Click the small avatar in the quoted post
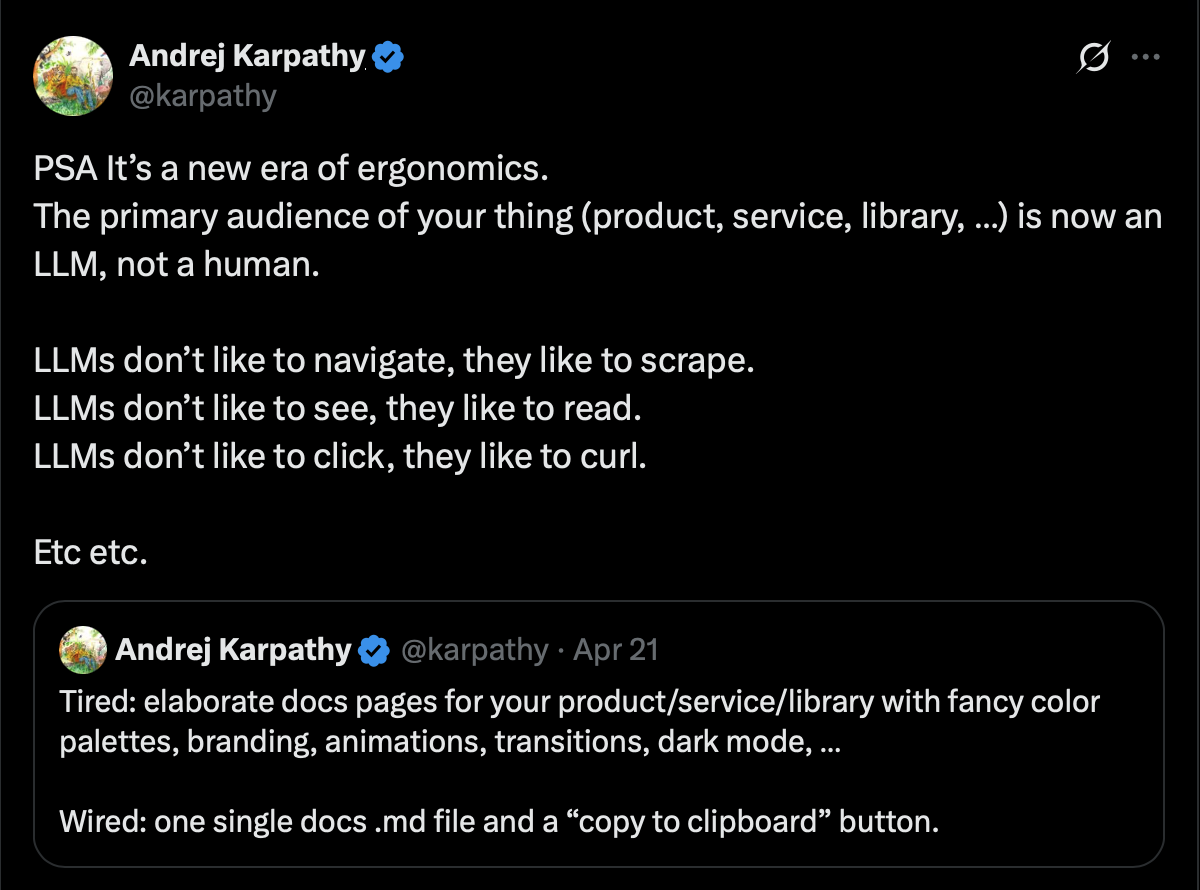The height and width of the screenshot is (890, 1200). (x=83, y=650)
